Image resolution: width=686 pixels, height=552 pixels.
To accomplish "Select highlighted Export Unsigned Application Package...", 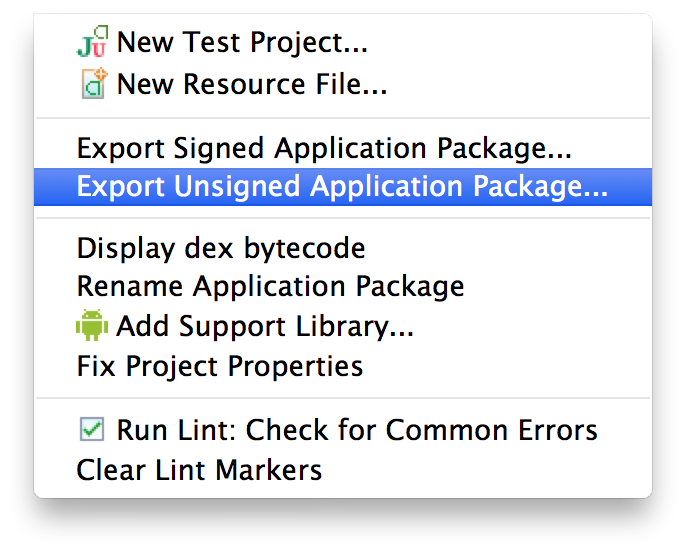I will [x=342, y=187].
